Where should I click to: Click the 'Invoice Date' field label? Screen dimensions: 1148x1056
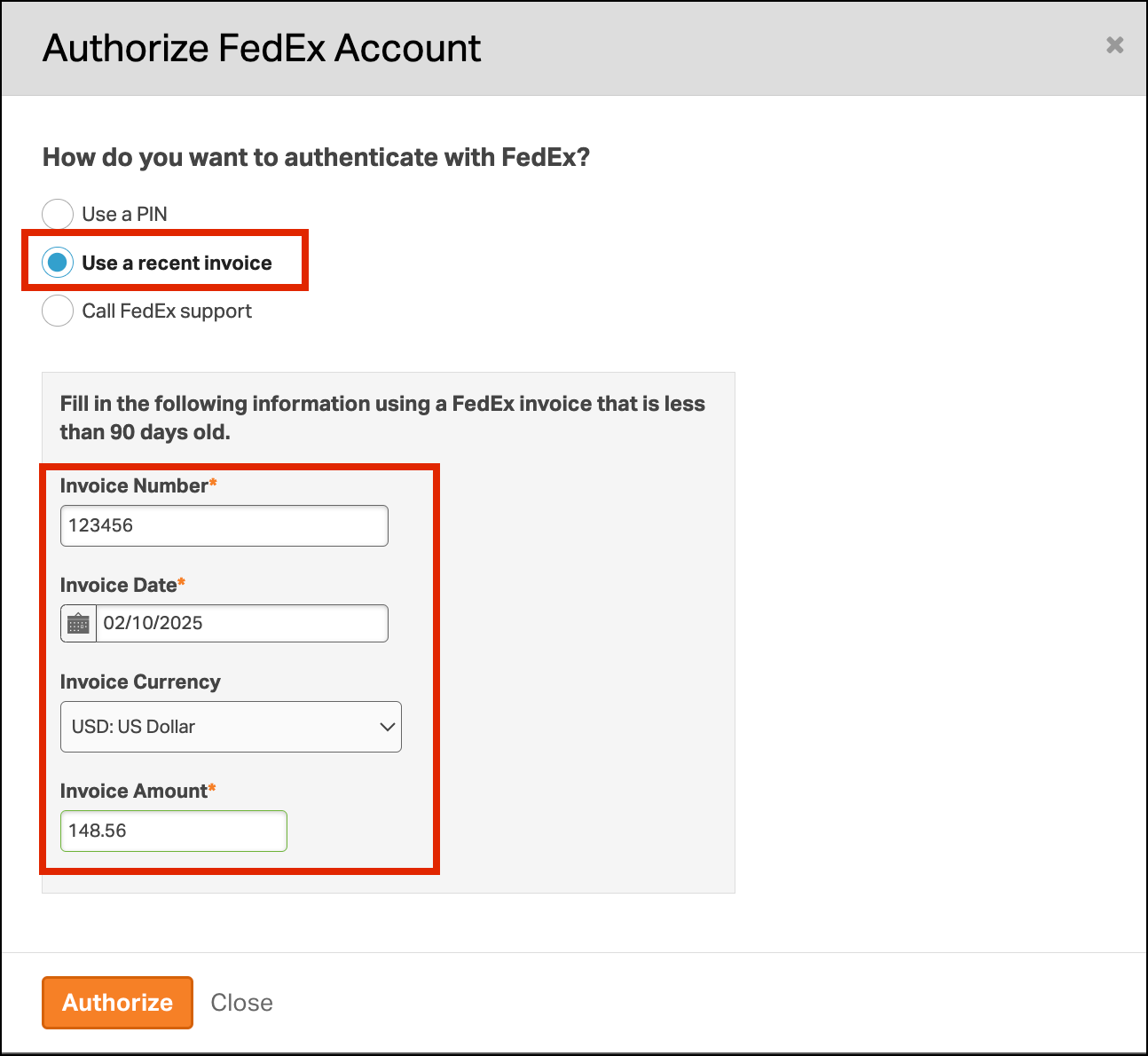point(119,585)
